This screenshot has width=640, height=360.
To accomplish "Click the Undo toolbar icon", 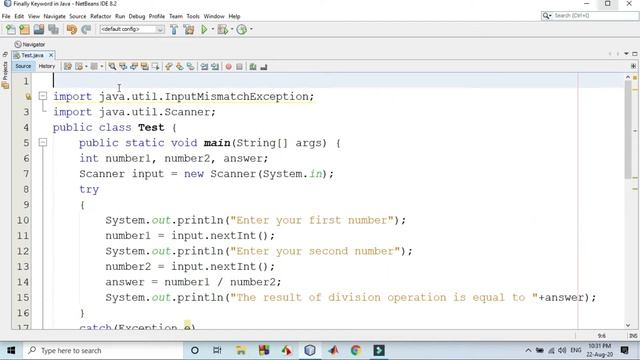I will (72, 29).
